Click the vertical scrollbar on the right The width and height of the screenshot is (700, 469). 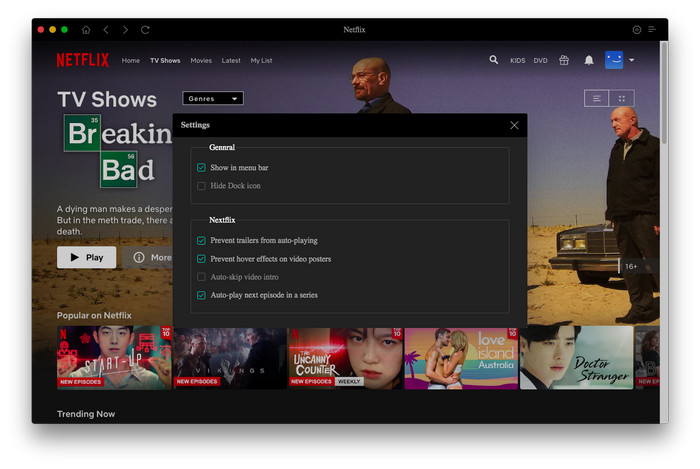tap(664, 94)
